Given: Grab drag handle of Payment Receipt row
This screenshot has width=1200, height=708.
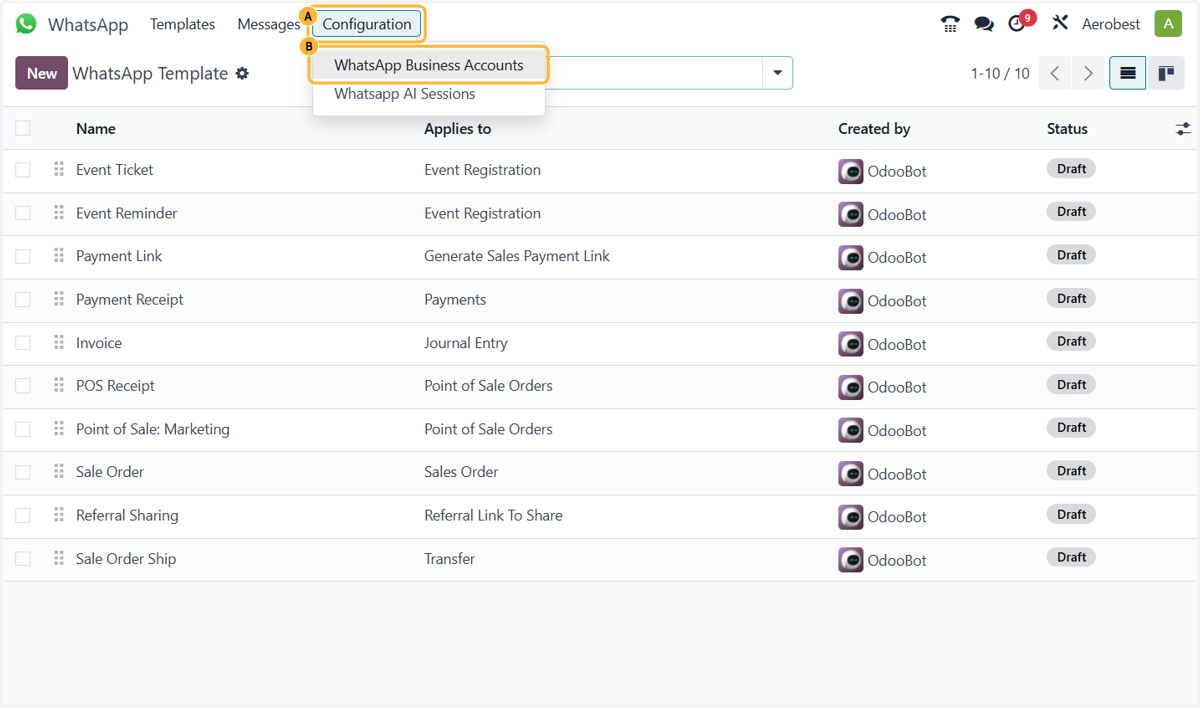Looking at the screenshot, I should pos(59,299).
